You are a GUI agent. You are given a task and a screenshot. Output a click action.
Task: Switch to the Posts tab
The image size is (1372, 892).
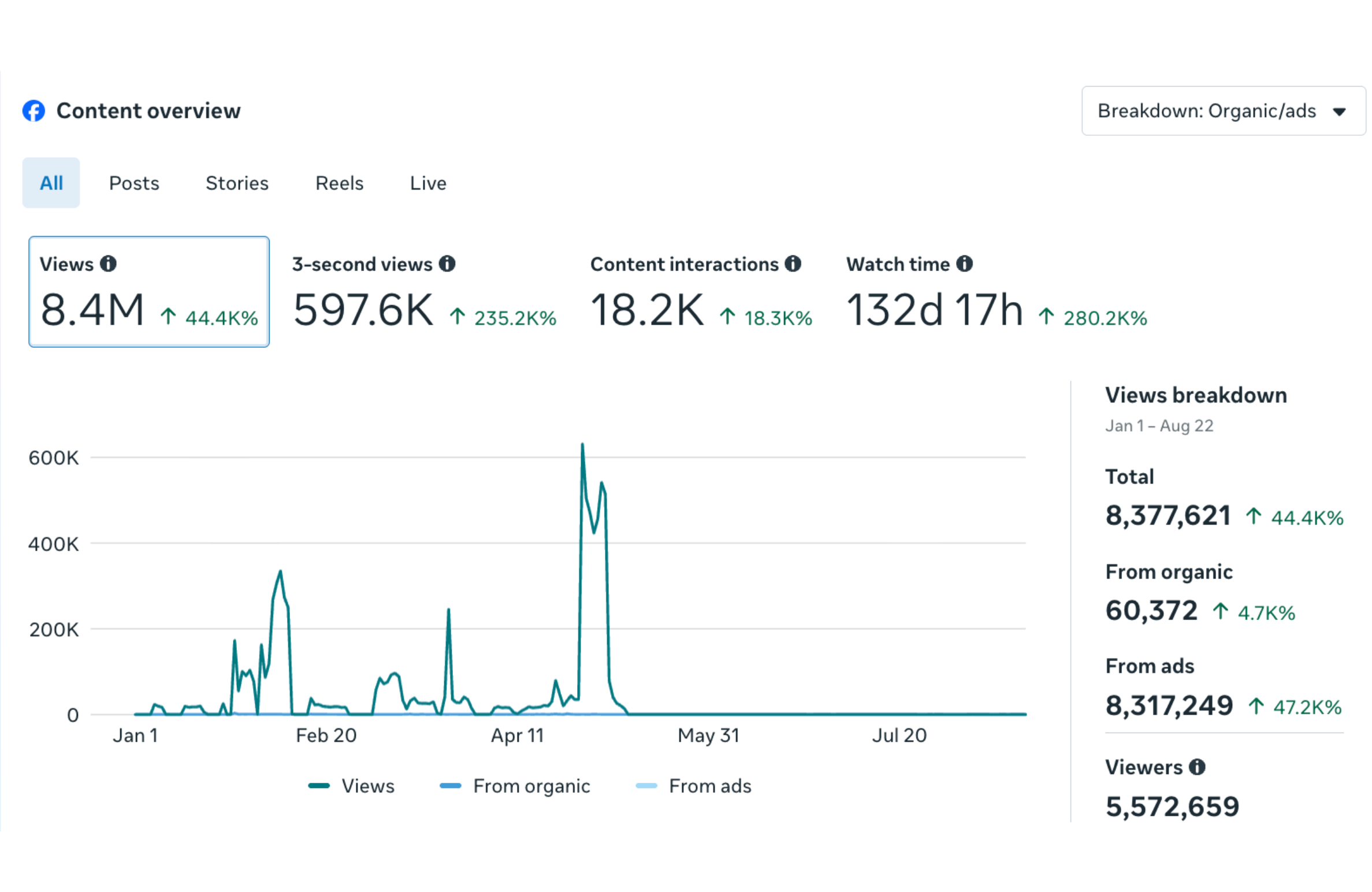tap(134, 183)
